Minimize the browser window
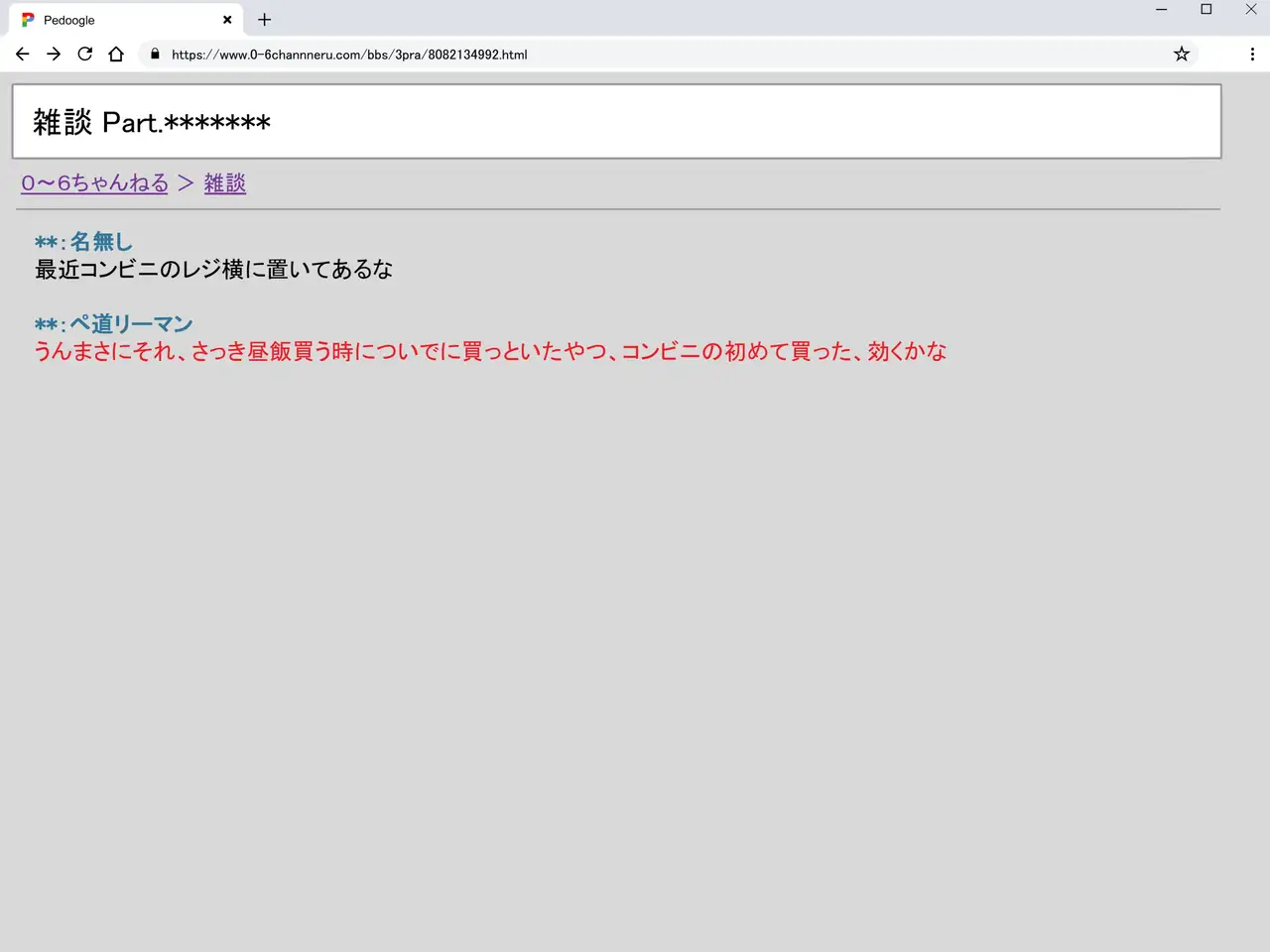 (x=1161, y=10)
